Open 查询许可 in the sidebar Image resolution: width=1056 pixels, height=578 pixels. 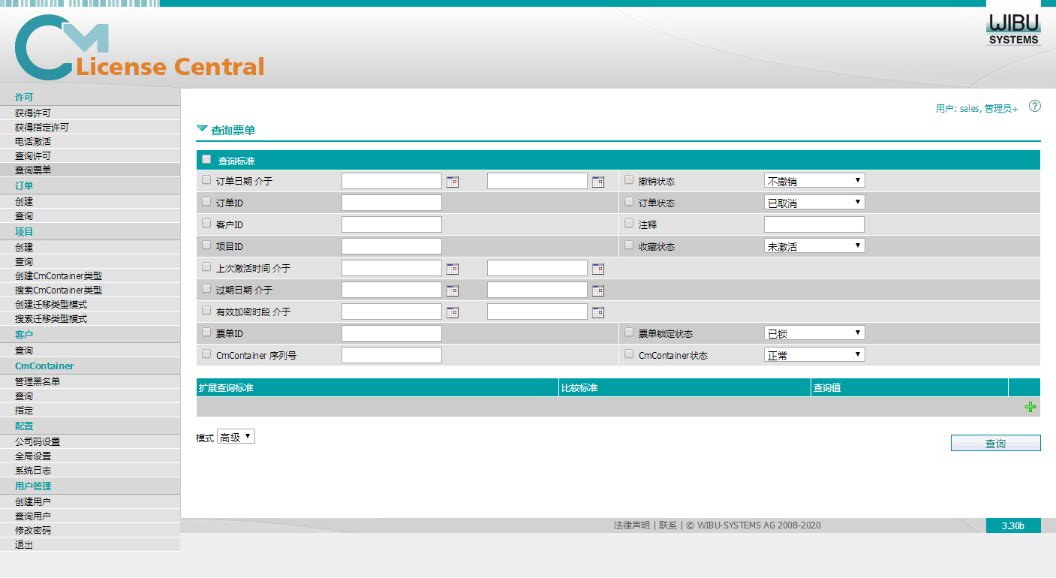[33, 156]
